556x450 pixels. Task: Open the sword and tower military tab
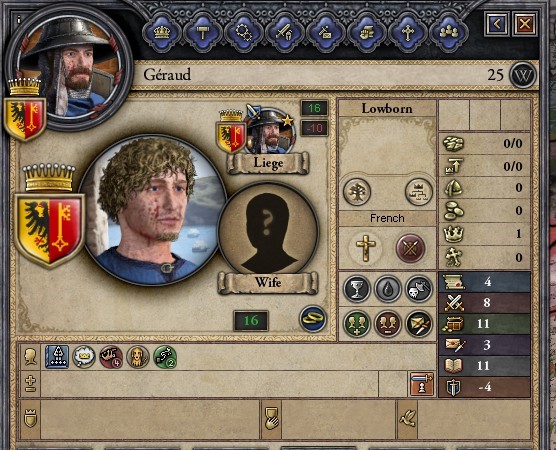coord(285,33)
